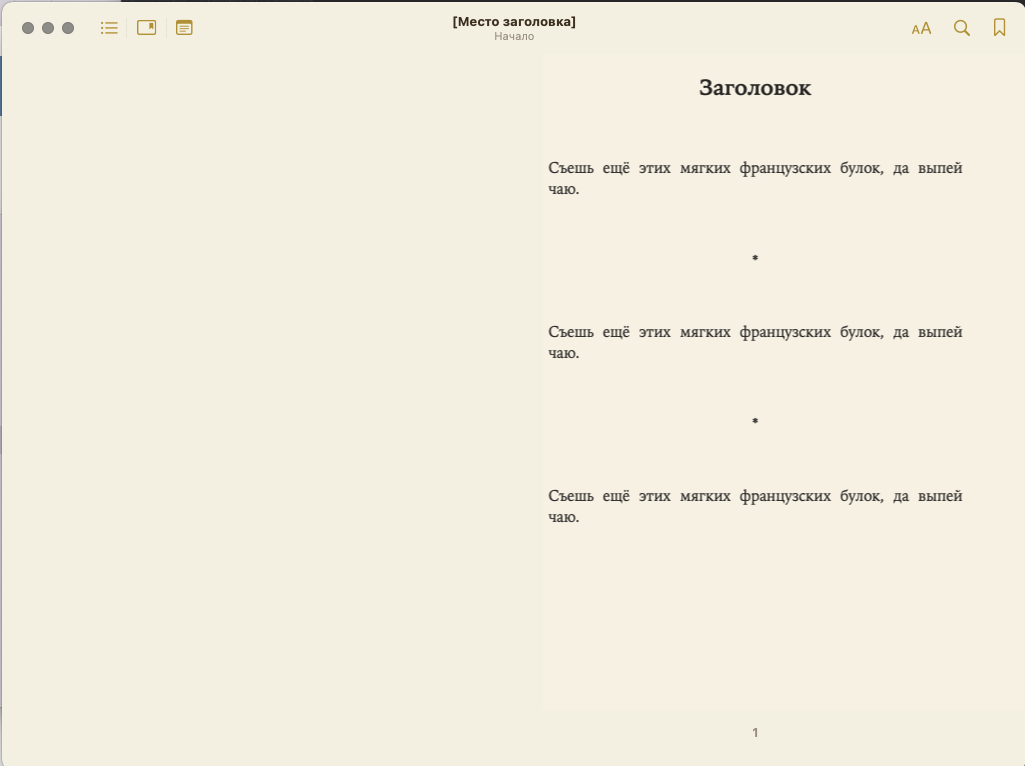Show the bookmarks panel
The height and width of the screenshot is (766, 1025).
146,27
